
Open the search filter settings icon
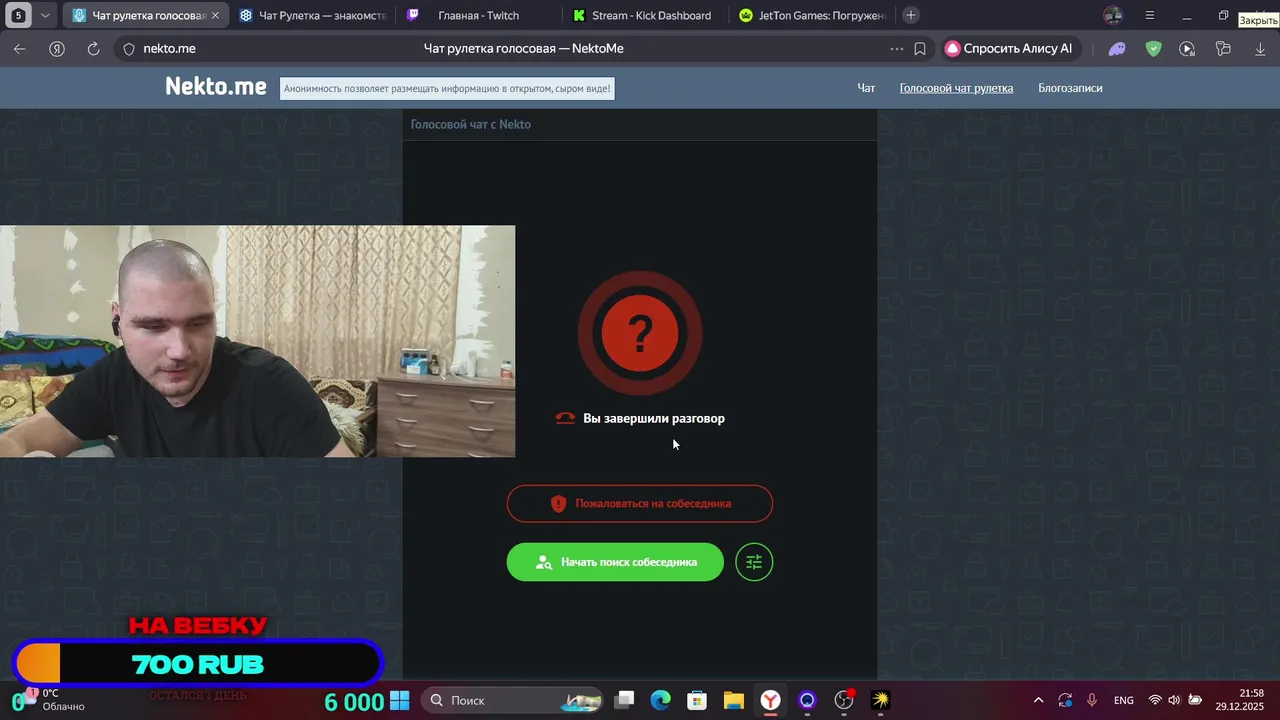[754, 562]
